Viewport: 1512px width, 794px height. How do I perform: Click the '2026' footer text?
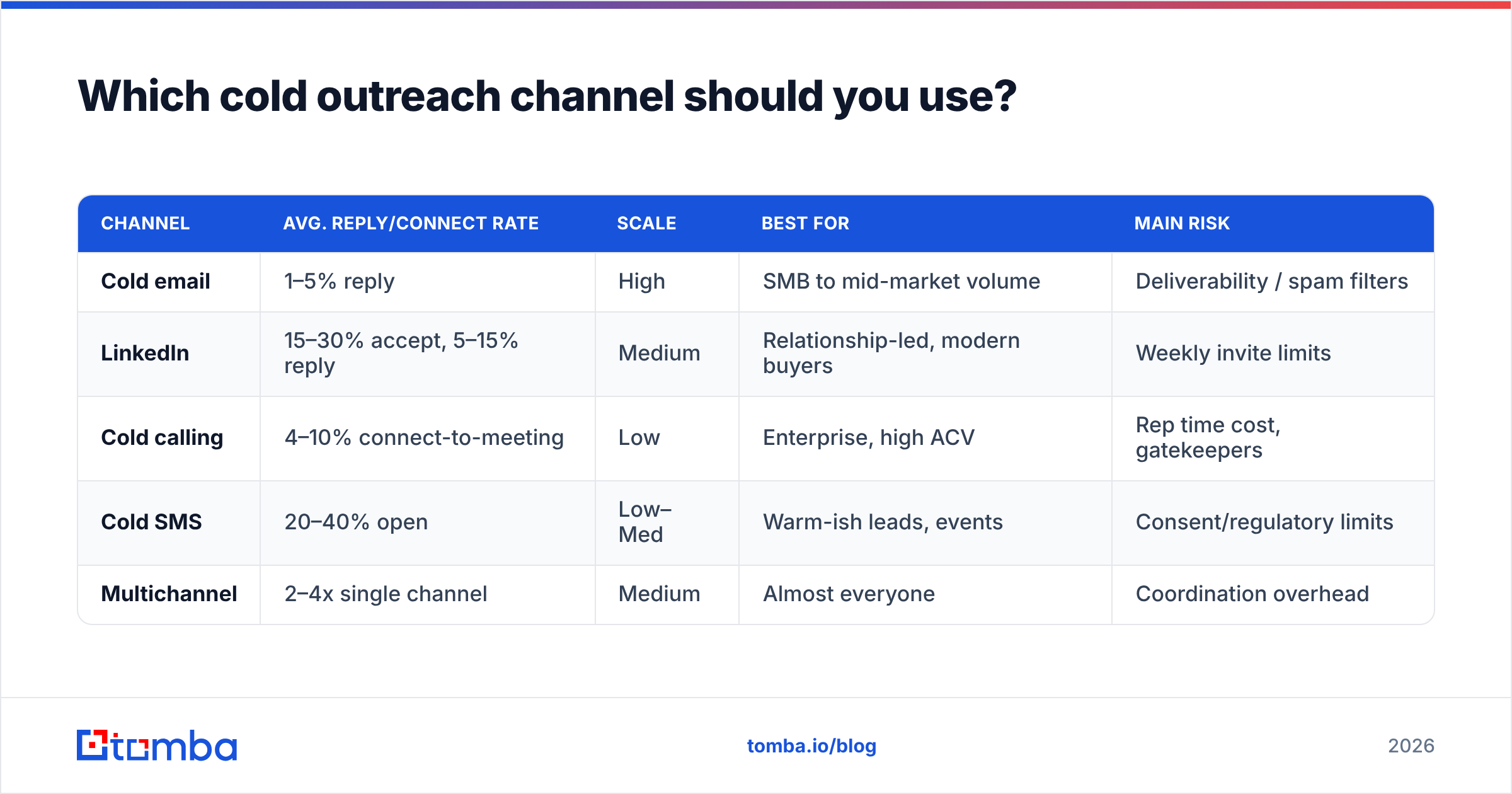1411,746
